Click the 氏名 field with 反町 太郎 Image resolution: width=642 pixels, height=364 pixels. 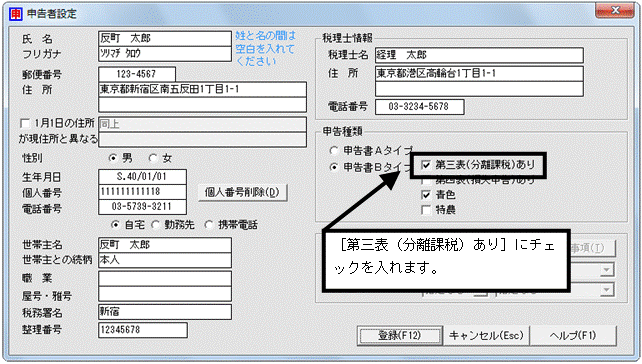click(x=165, y=38)
